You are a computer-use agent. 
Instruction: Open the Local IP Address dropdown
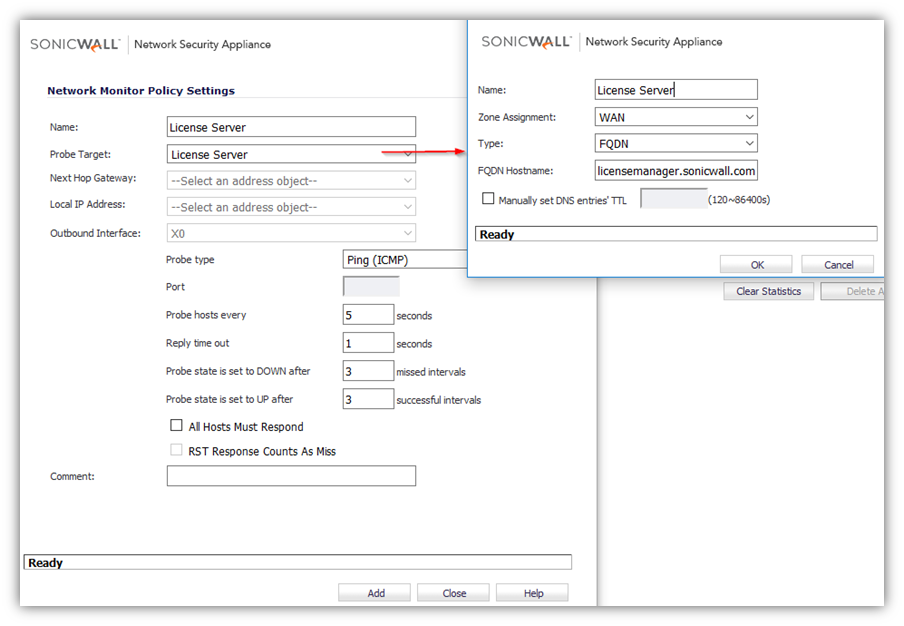click(x=291, y=207)
